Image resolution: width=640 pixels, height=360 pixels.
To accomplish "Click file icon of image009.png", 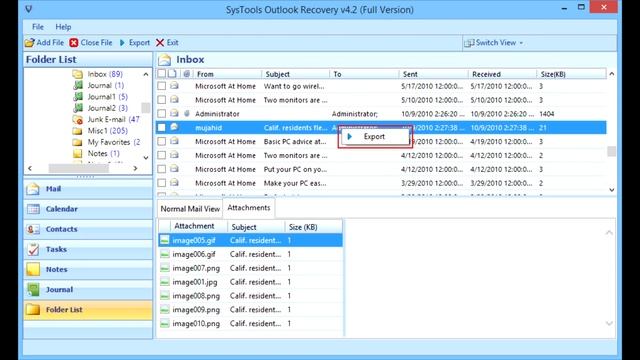I will pos(164,310).
